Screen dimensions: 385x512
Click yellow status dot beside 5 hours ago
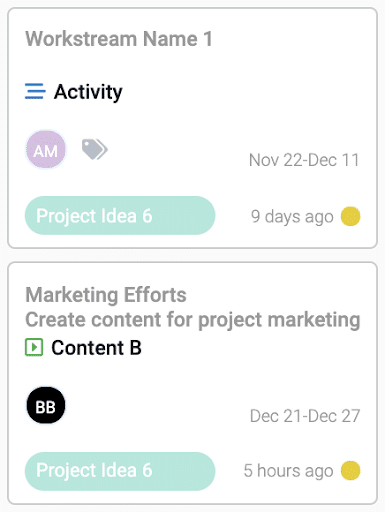point(350,470)
